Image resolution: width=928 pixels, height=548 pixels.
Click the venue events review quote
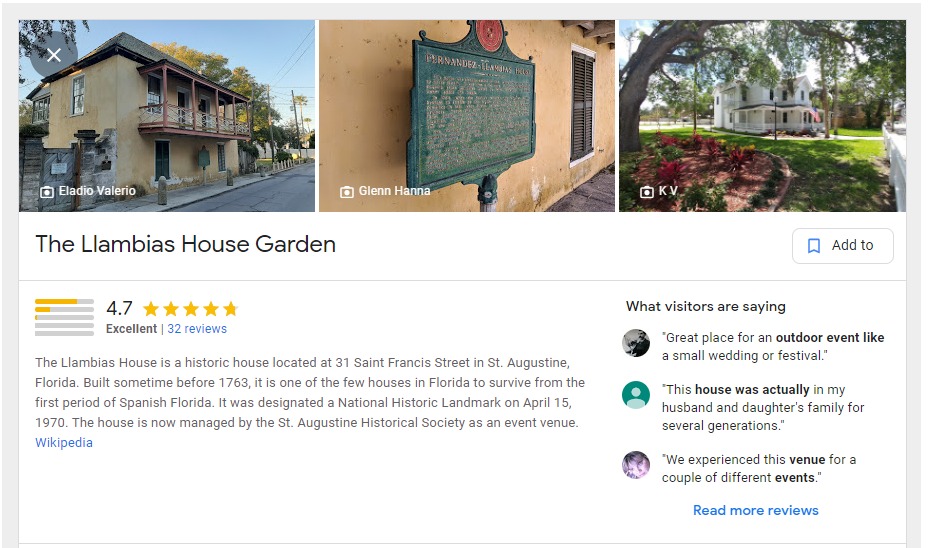click(x=759, y=468)
